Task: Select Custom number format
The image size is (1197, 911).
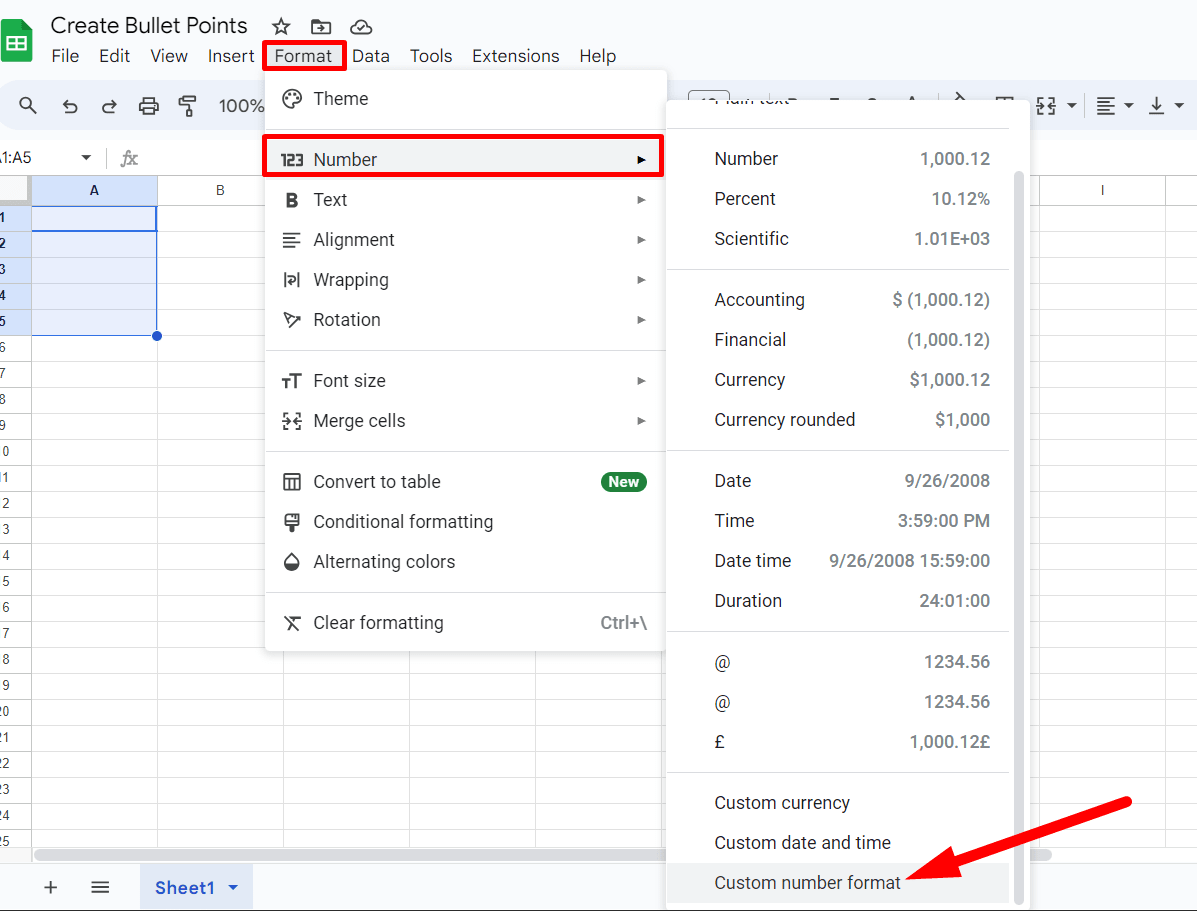Action: [807, 883]
